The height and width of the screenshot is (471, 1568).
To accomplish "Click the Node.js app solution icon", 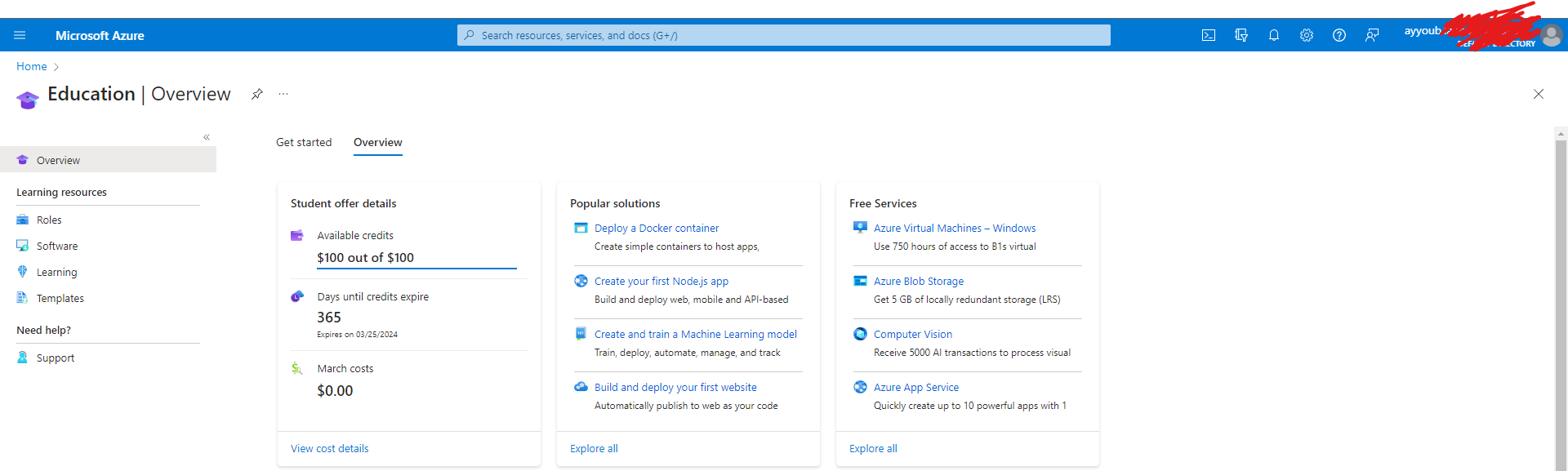I will tap(581, 281).
